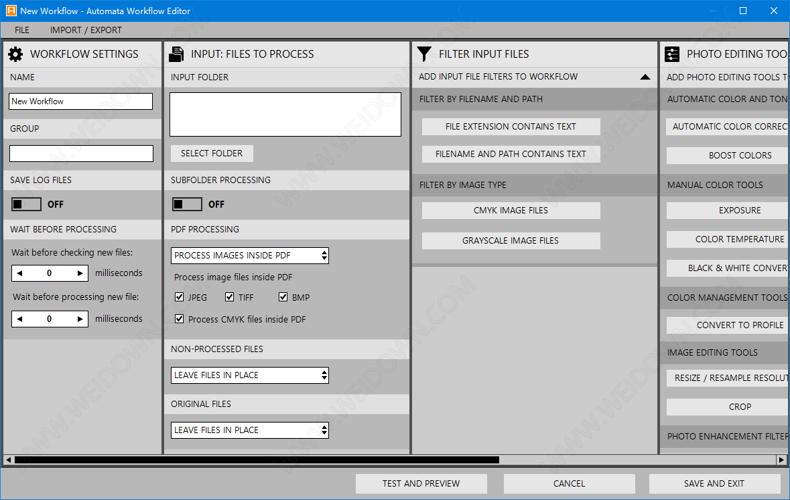The width and height of the screenshot is (790, 500).
Task: Add the Exposure tool
Action: click(728, 210)
